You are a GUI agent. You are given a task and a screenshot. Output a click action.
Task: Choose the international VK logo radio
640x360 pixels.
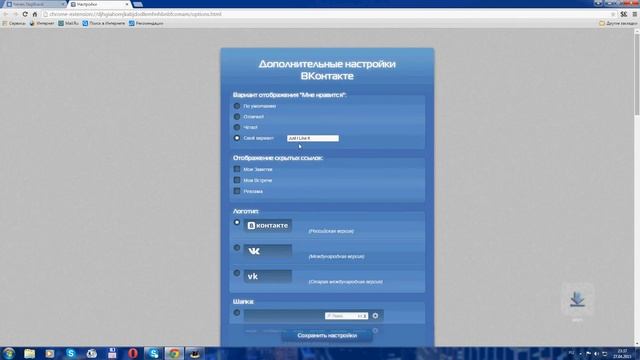pyautogui.click(x=237, y=248)
